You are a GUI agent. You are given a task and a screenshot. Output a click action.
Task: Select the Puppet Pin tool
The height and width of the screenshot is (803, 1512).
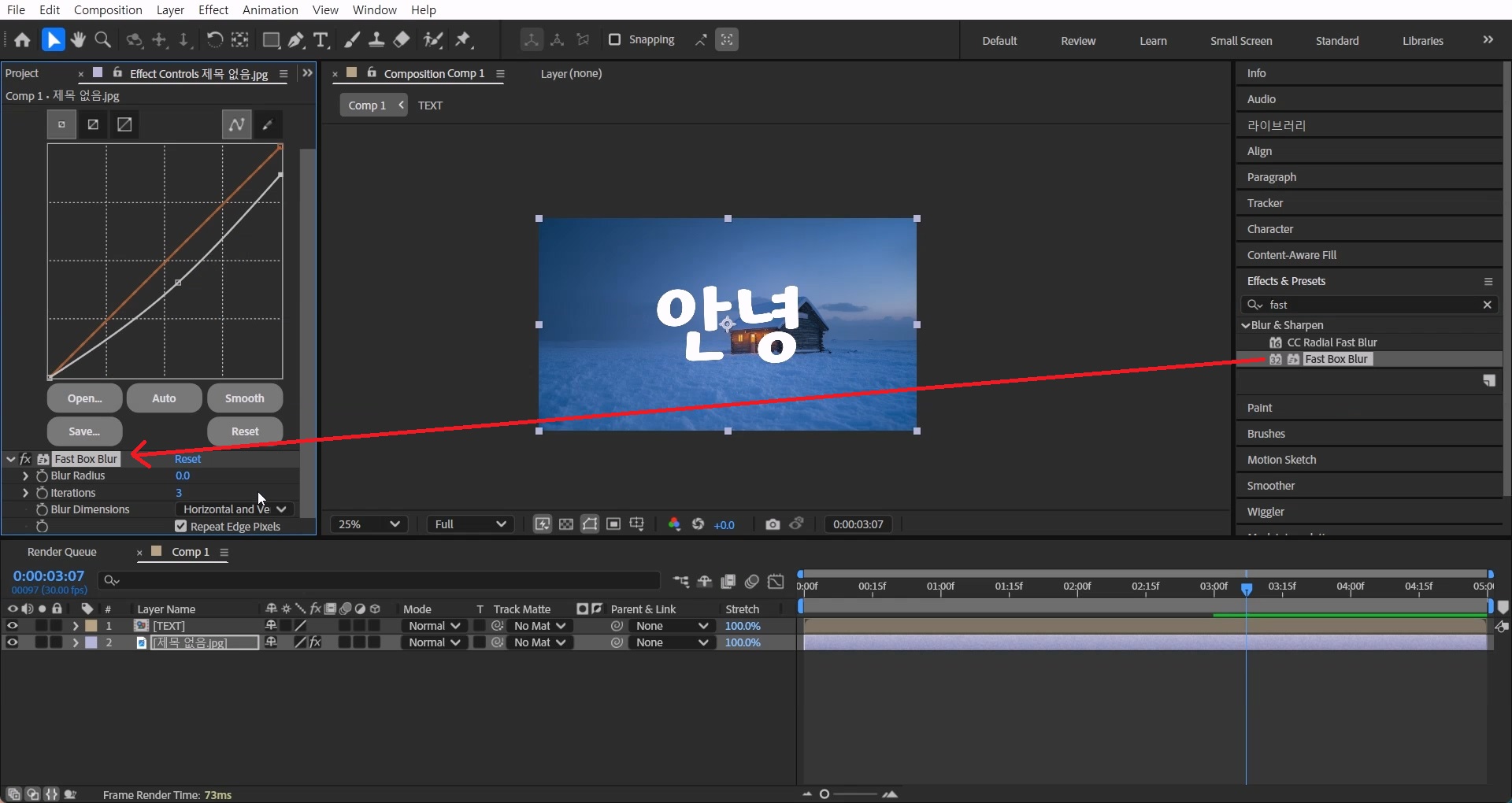coord(464,40)
